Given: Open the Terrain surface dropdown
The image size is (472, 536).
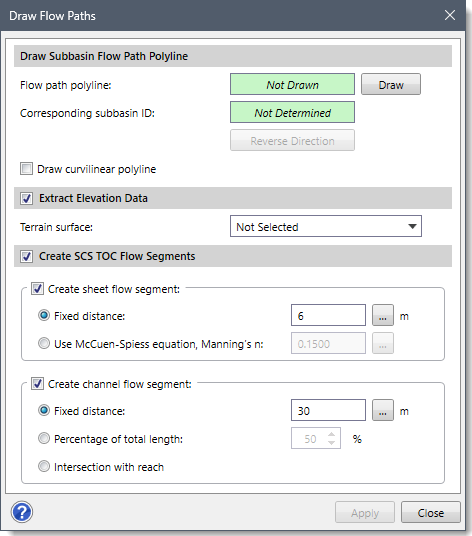Looking at the screenshot, I should pyautogui.click(x=326, y=226).
